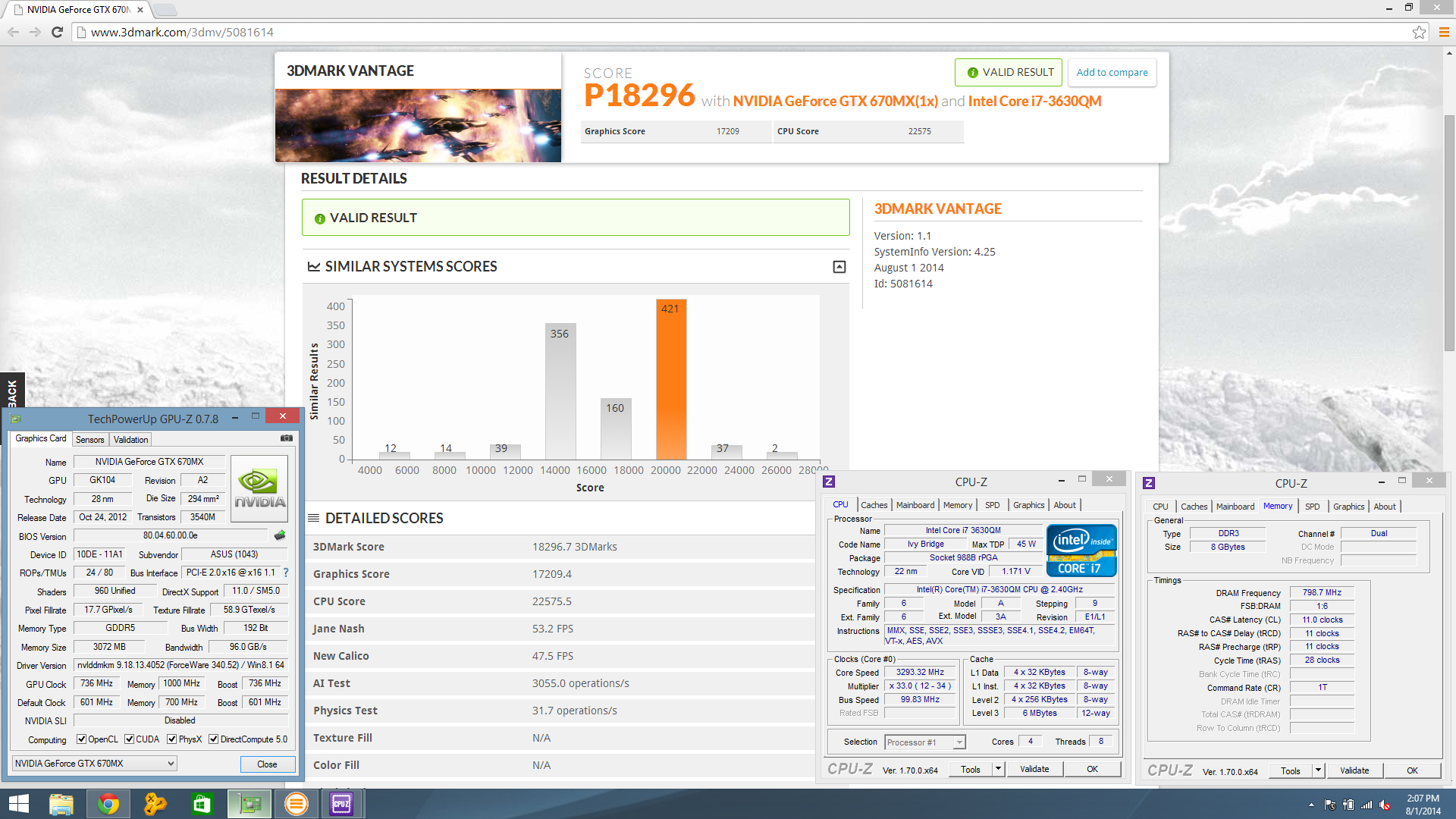Screen dimensions: 1456x819
Task: Open Graphics tab in right CPU-Z
Action: coord(1348,507)
